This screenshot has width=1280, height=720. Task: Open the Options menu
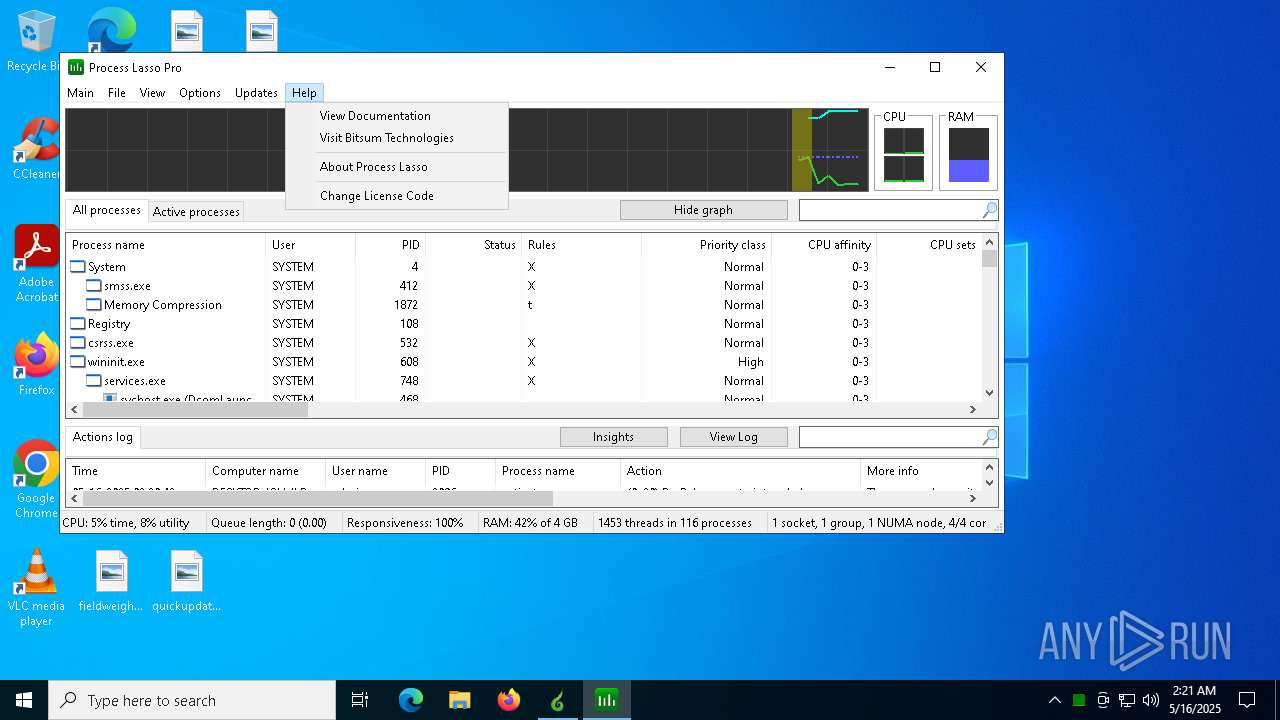pyautogui.click(x=200, y=93)
